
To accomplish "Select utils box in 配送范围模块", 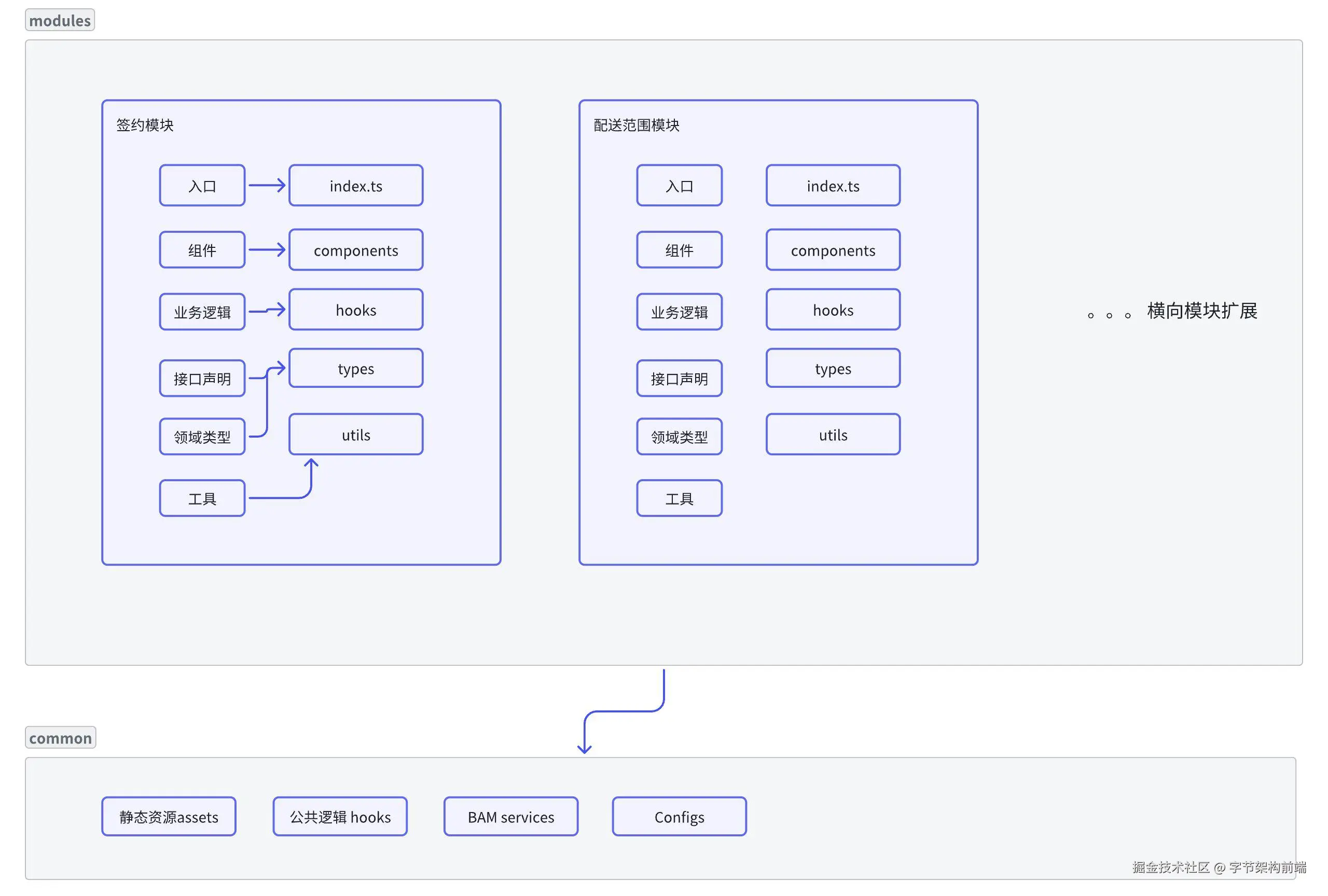I will tap(833, 435).
